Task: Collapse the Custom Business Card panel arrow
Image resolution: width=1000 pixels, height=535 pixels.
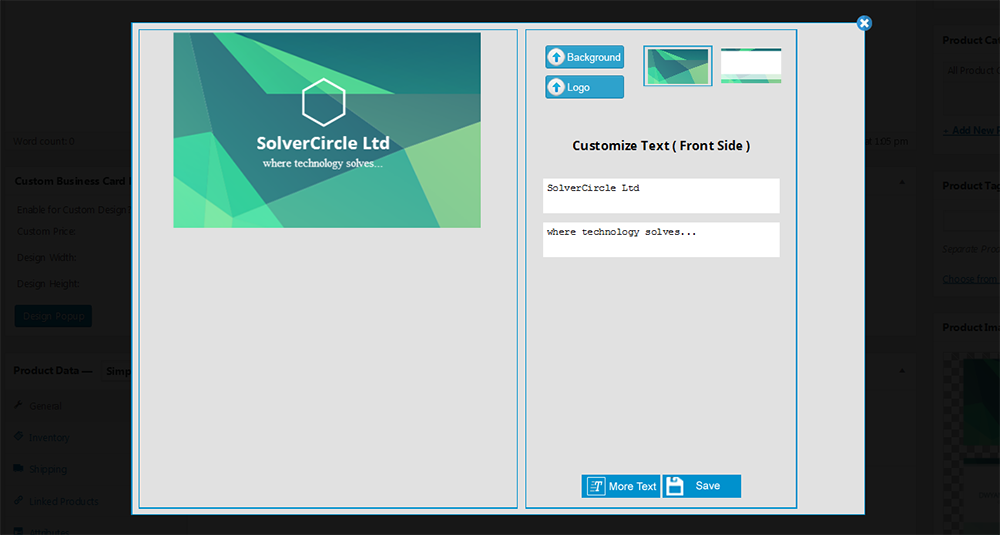Action: tap(902, 182)
